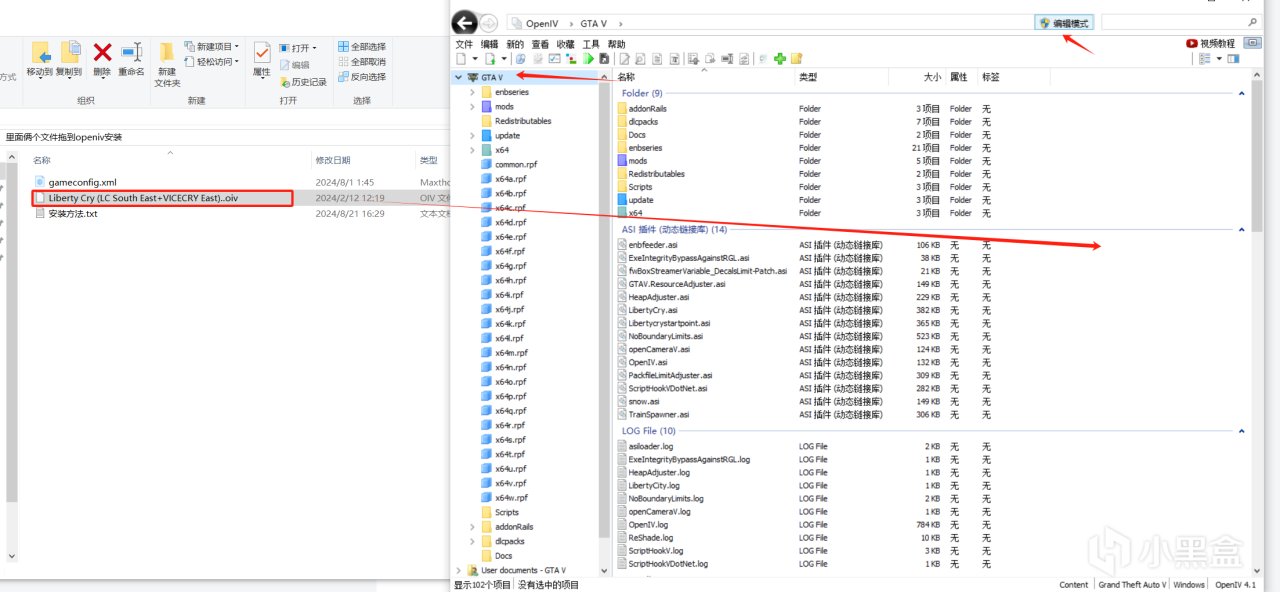1280x592 pixels.
Task: Click the dark save disk icon in OpenIV toolbar
Action: (x=604, y=59)
